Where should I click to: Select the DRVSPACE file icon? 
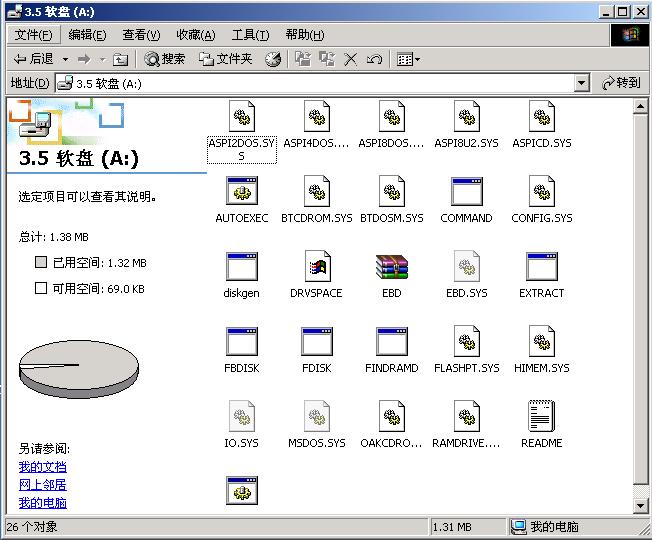(316, 266)
